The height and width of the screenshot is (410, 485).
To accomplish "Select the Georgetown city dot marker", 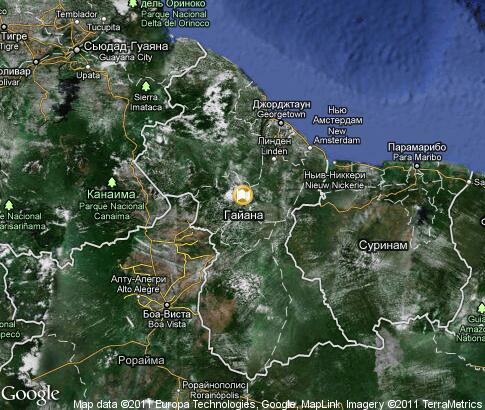I will click(x=281, y=123).
